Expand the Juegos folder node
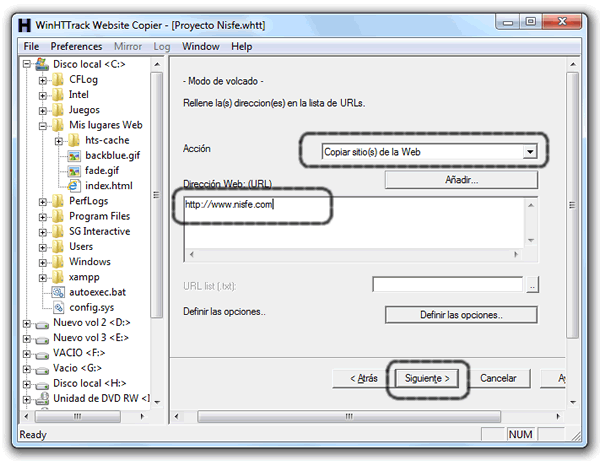Image resolution: width=600 pixels, height=461 pixels. click(x=42, y=111)
